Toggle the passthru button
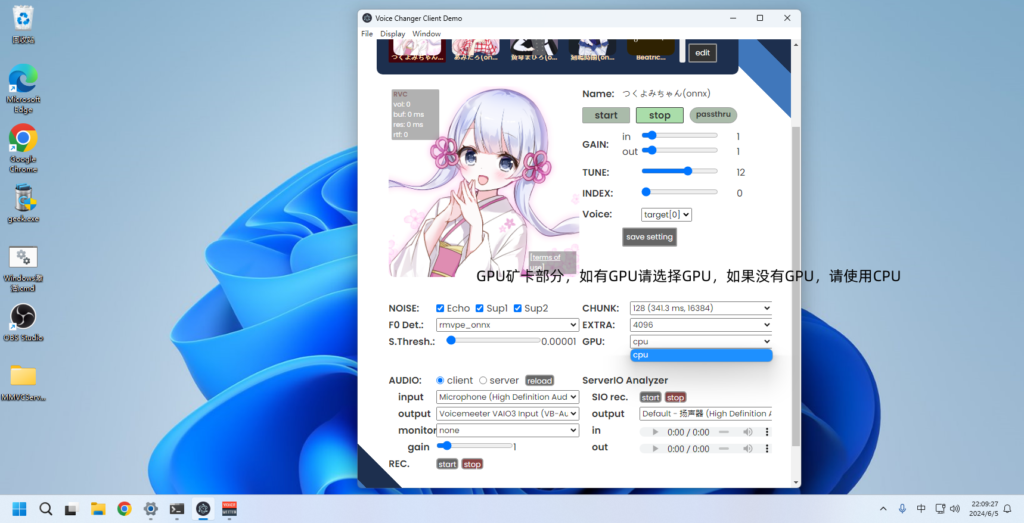Image resolution: width=1024 pixels, height=523 pixels. (x=713, y=115)
